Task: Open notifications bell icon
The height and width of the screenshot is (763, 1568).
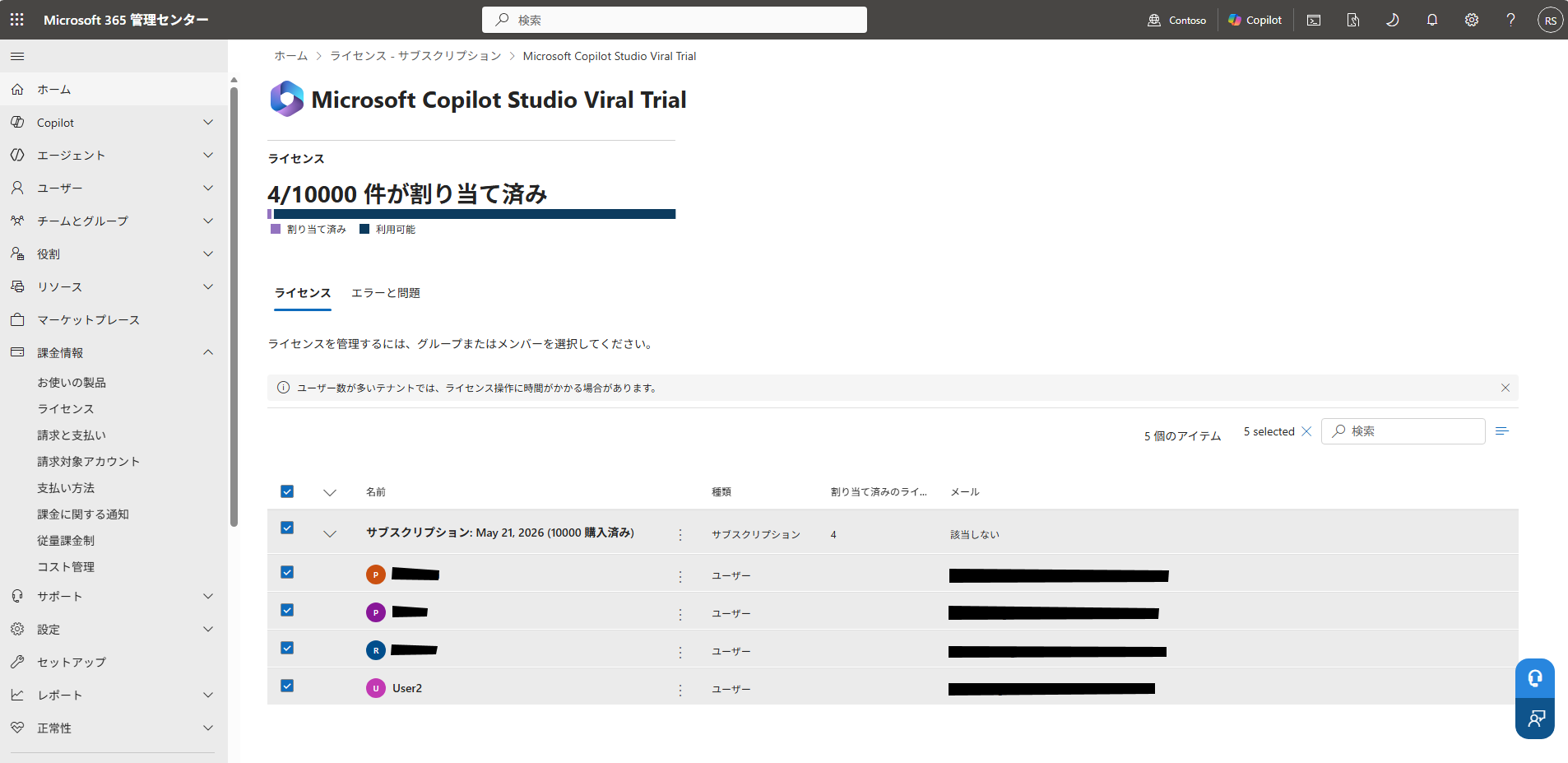Action: (1432, 20)
